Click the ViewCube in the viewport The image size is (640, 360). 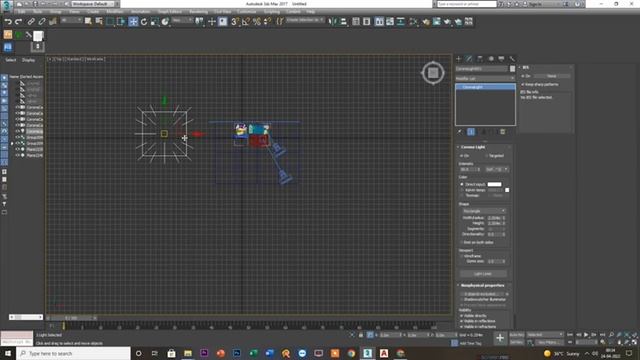(x=433, y=73)
